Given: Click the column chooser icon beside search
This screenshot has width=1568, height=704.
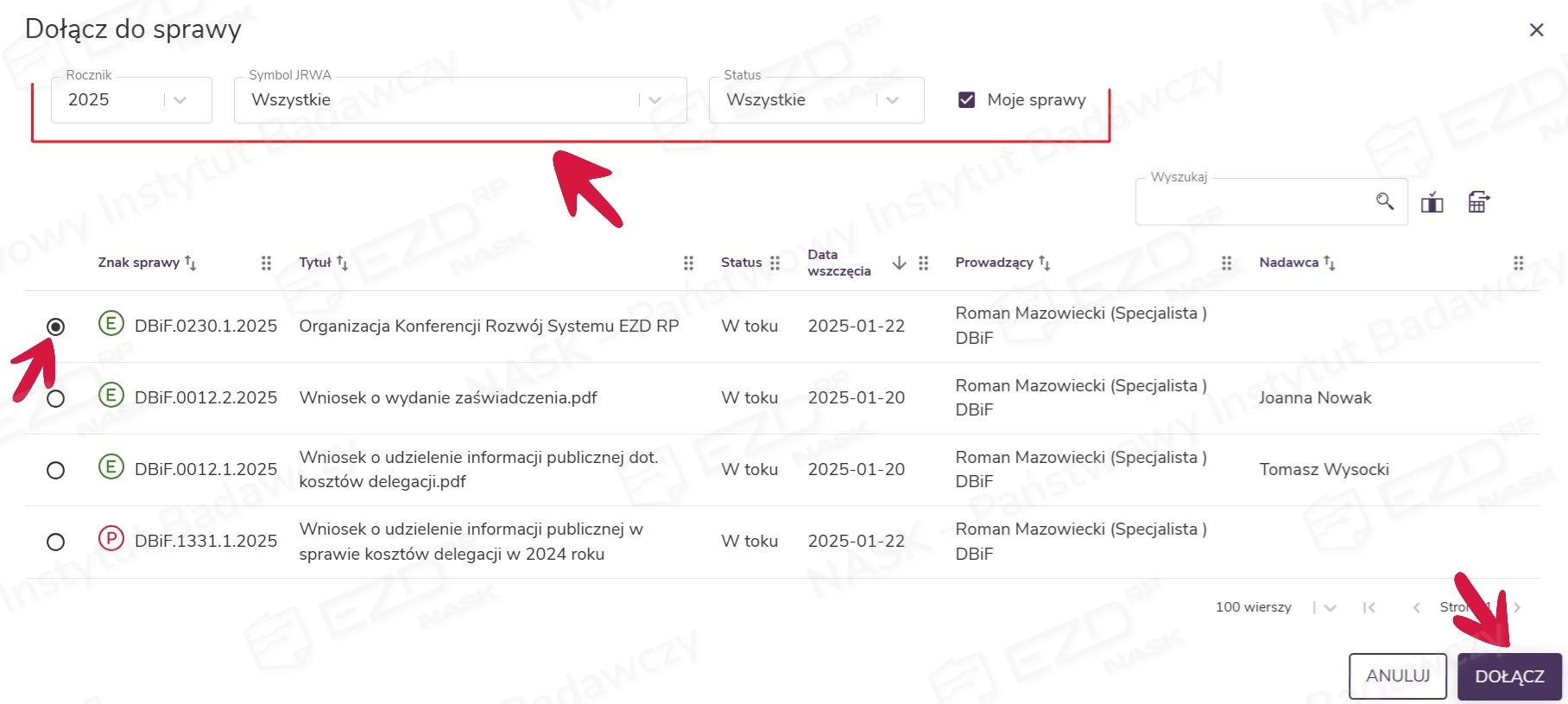Looking at the screenshot, I should pos(1432,202).
